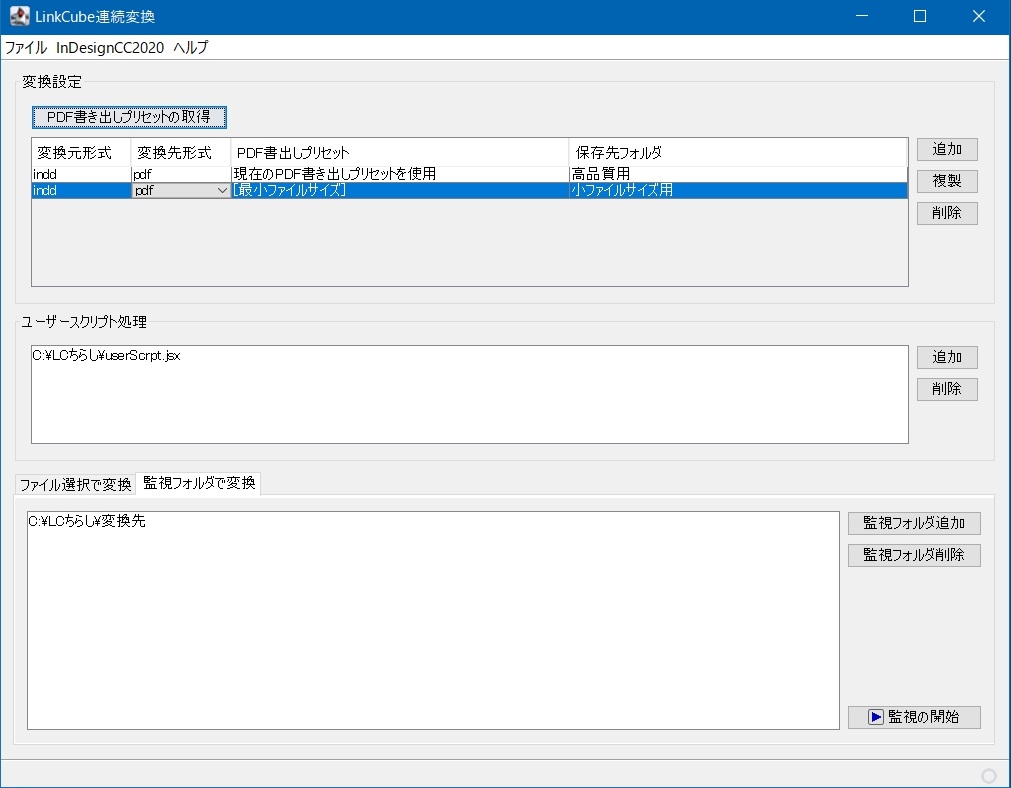Click 削除 in the user script section

pos(946,390)
